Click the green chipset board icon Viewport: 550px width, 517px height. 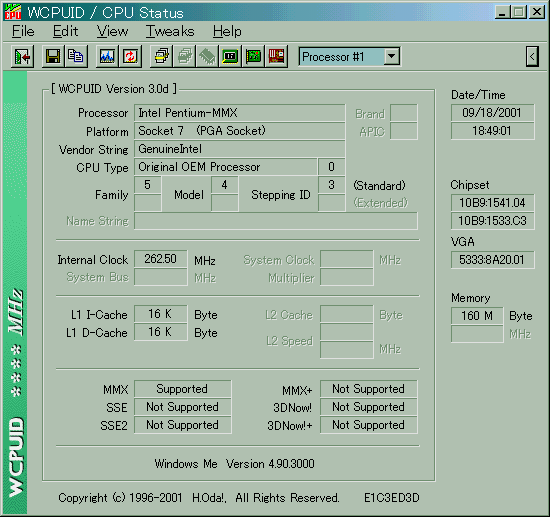(x=230, y=56)
